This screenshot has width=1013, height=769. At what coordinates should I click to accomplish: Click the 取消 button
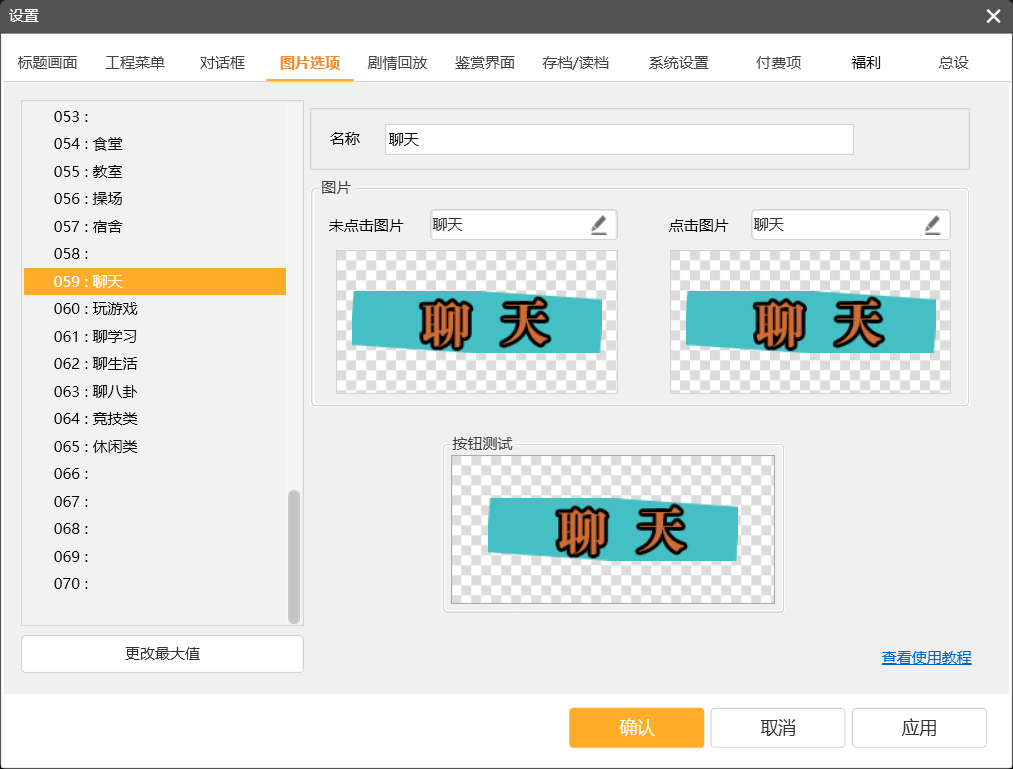coord(778,728)
